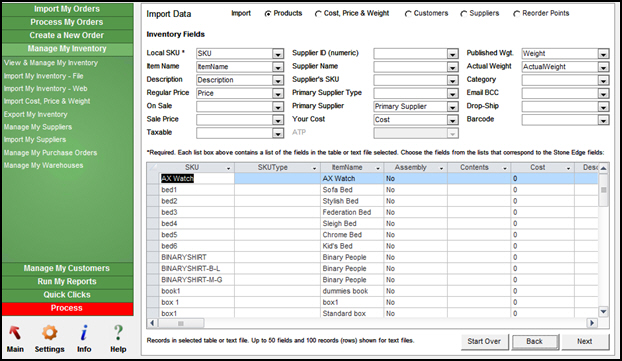This screenshot has width=622, height=361.
Task: Open the green Help question mark icon
Action: tap(118, 333)
